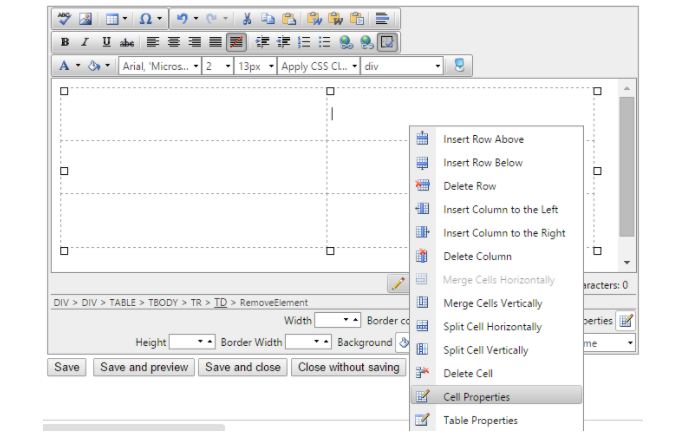
Task: Toggle strikethrough formatting
Action: (x=127, y=42)
